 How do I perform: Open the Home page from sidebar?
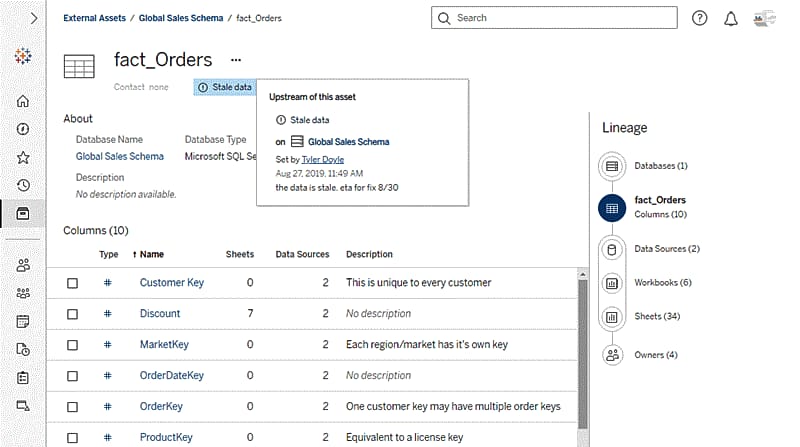[x=23, y=101]
